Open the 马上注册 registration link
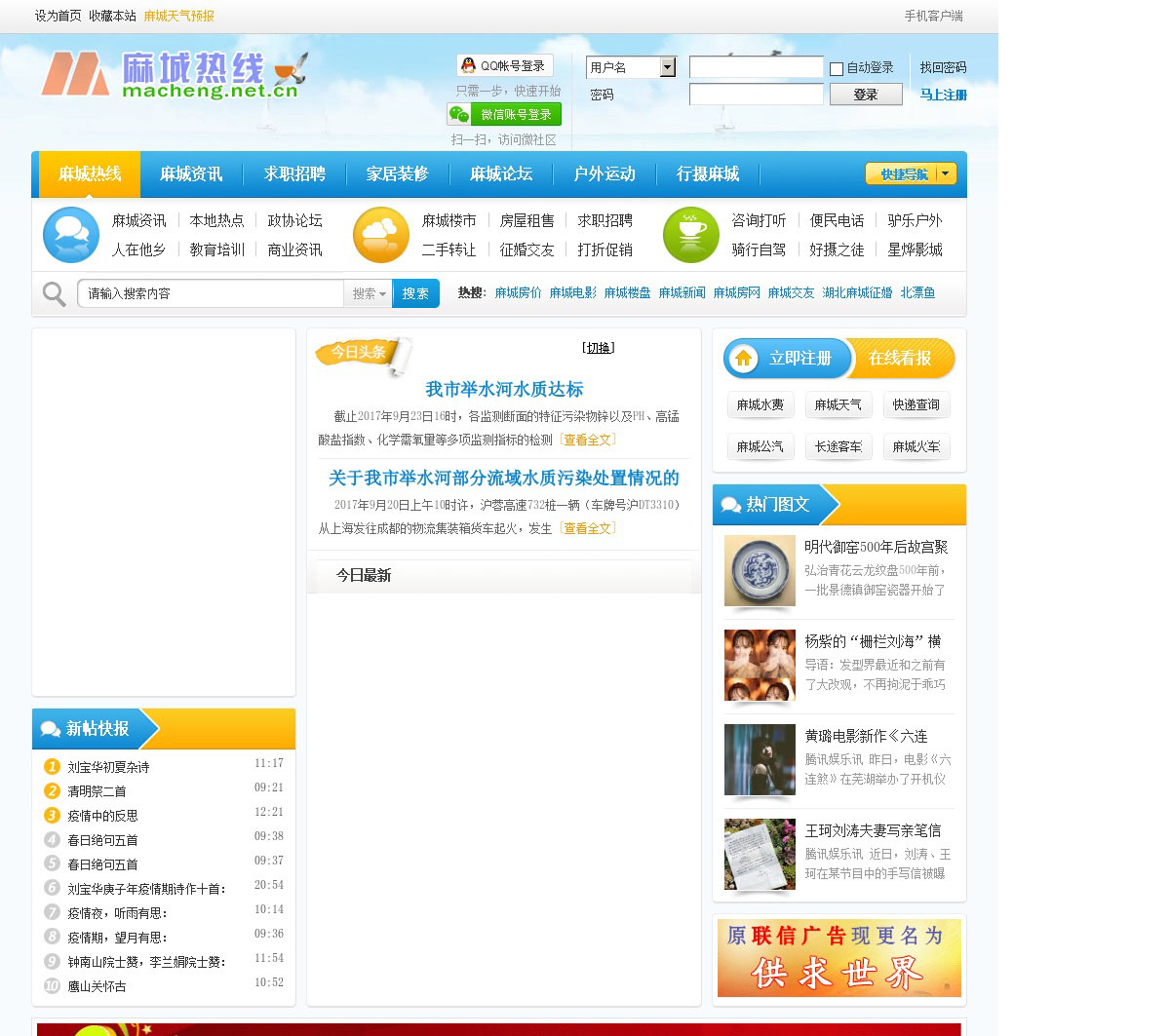The image size is (1170, 1036). tap(943, 95)
